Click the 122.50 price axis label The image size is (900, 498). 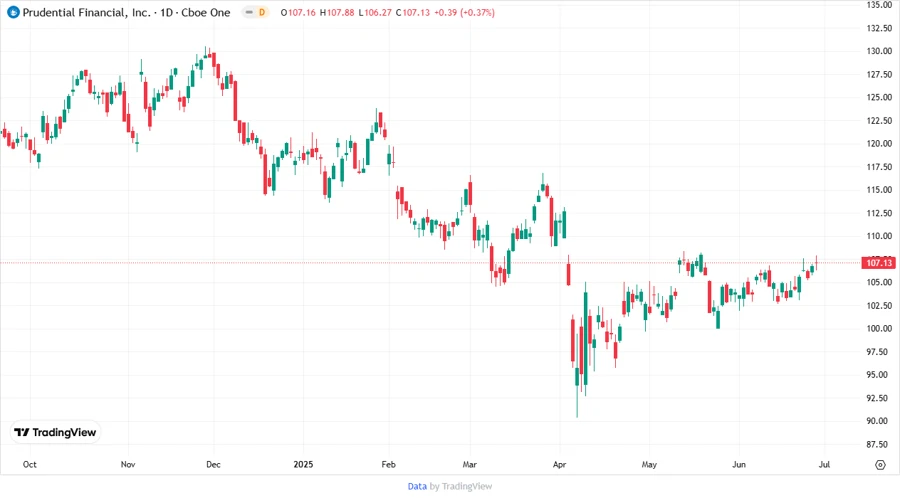pyautogui.click(x=879, y=120)
